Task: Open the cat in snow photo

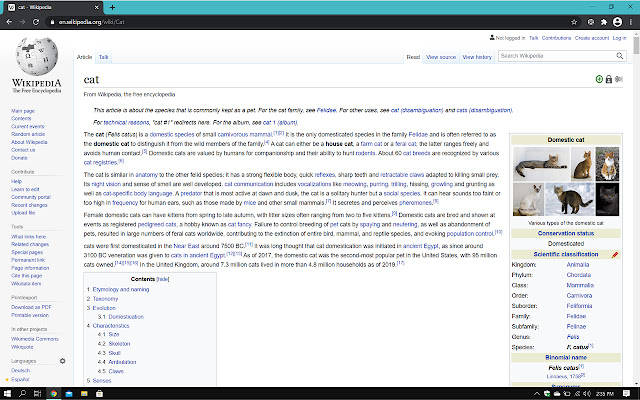Action: point(570,199)
